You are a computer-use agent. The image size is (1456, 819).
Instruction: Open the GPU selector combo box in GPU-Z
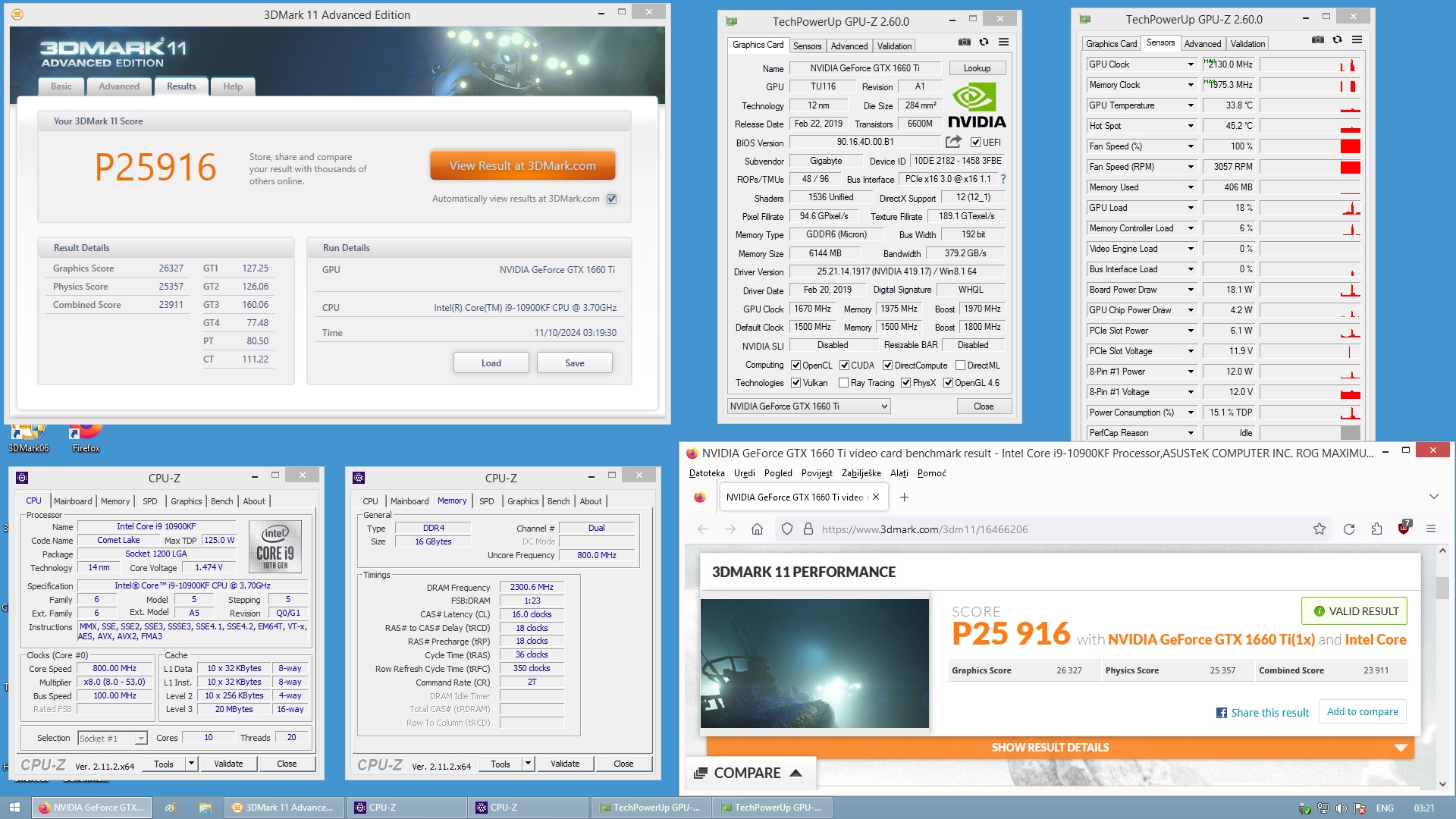coord(808,406)
